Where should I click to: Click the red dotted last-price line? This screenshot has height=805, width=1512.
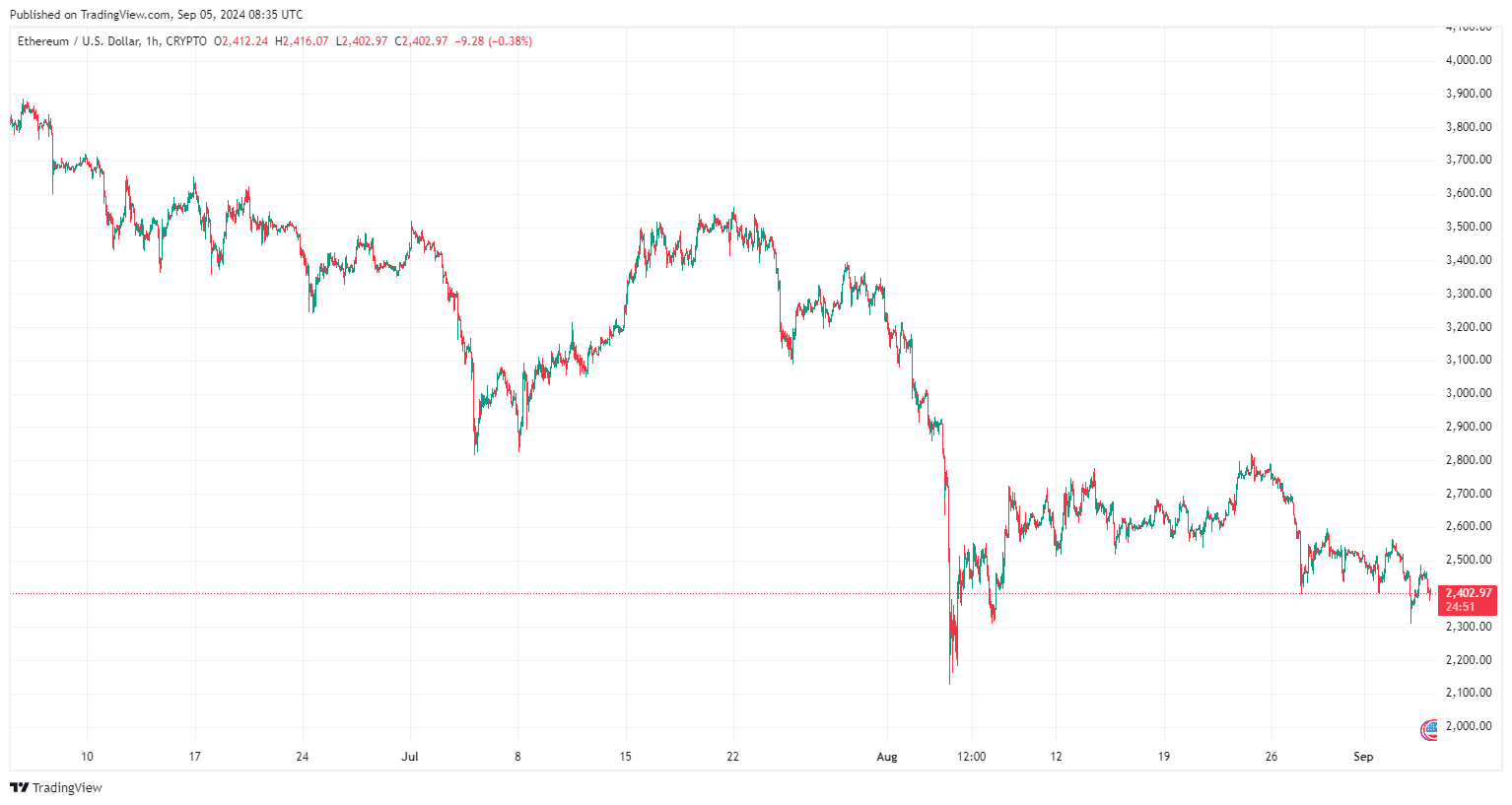pos(724,593)
